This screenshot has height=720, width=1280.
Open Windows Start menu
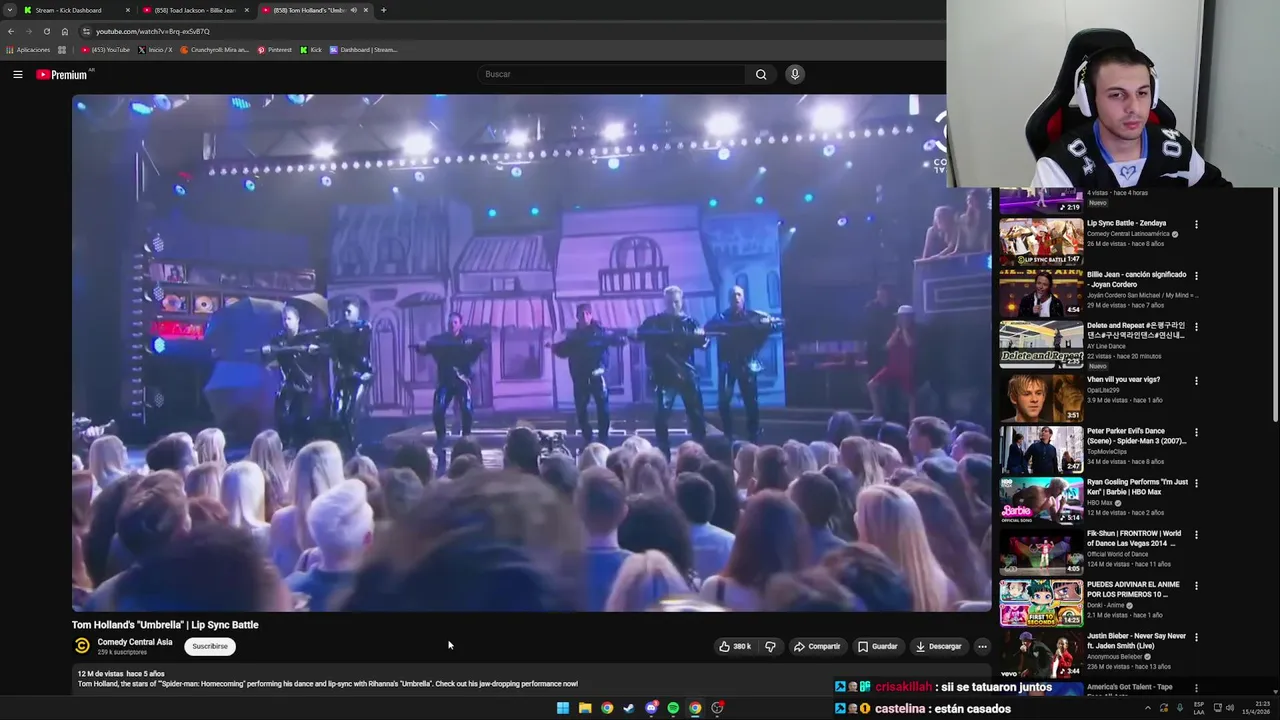coord(563,708)
